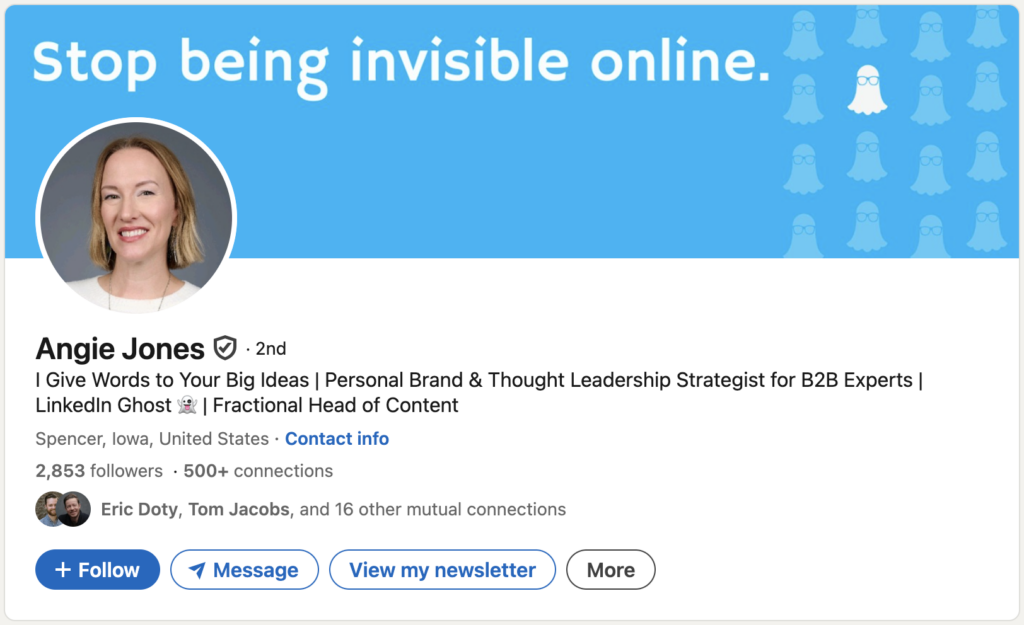The width and height of the screenshot is (1024, 625).
Task: Click the 2nd degree connection label
Action: point(270,349)
